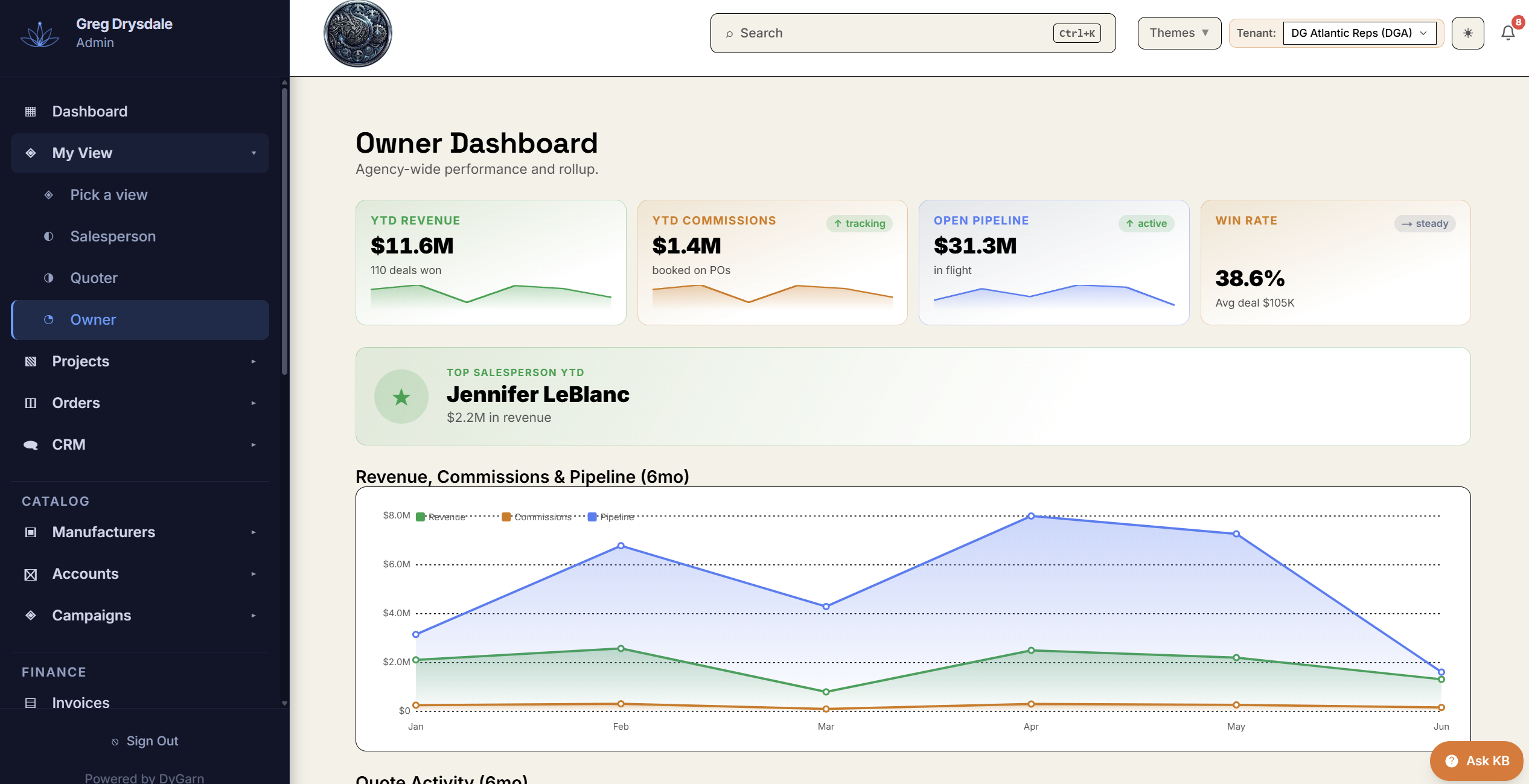The image size is (1529, 784).
Task: Click the 38.6% win rate value
Action: 1250,278
